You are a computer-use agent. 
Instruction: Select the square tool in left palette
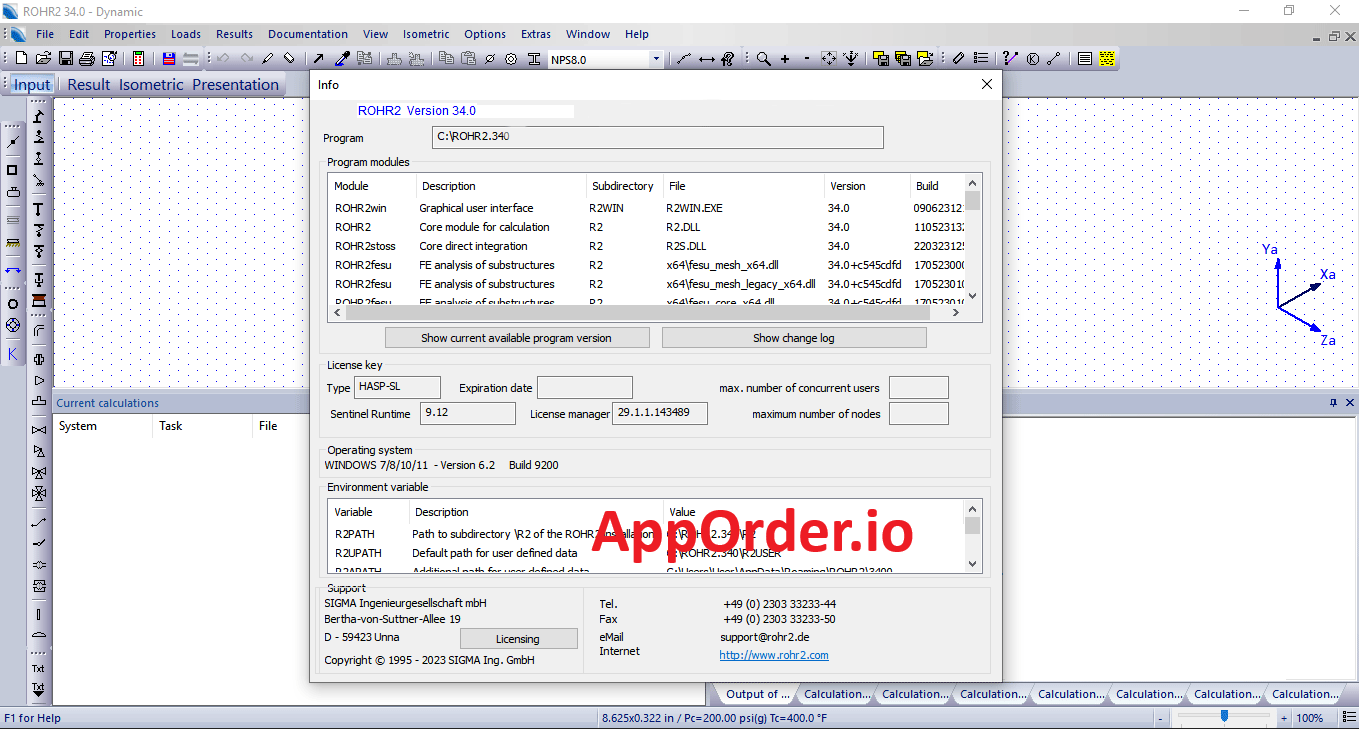pos(13,170)
